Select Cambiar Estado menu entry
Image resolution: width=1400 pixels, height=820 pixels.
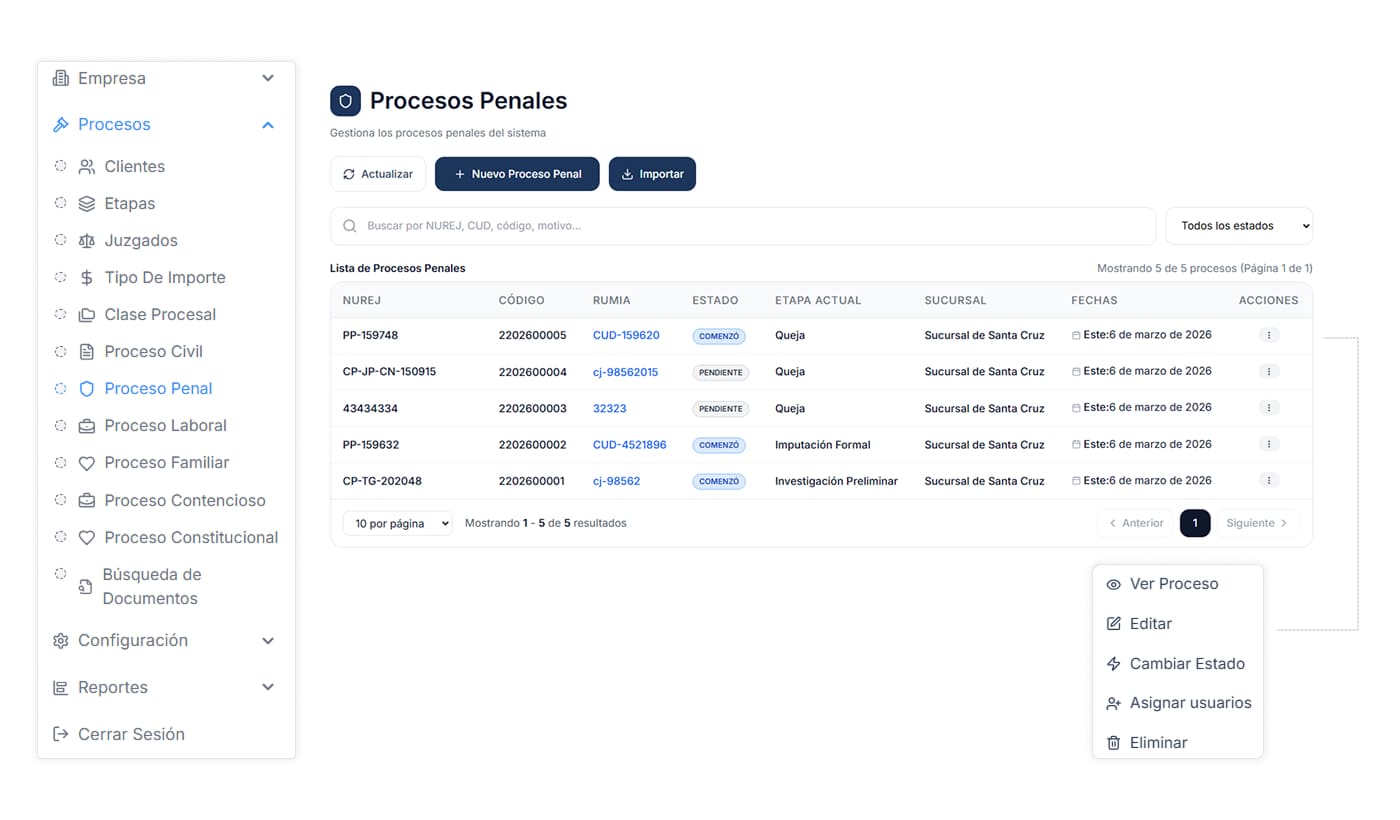[1178, 664]
